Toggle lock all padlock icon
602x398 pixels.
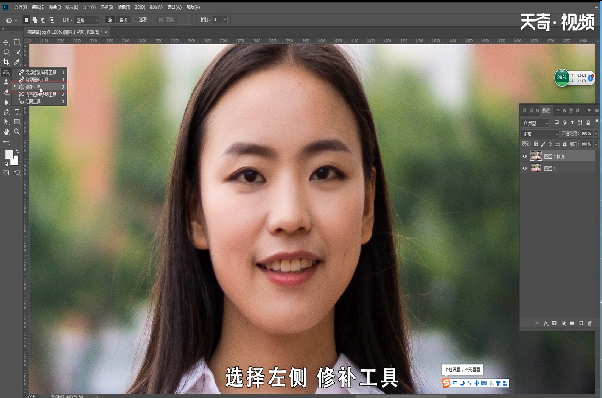click(x=564, y=144)
